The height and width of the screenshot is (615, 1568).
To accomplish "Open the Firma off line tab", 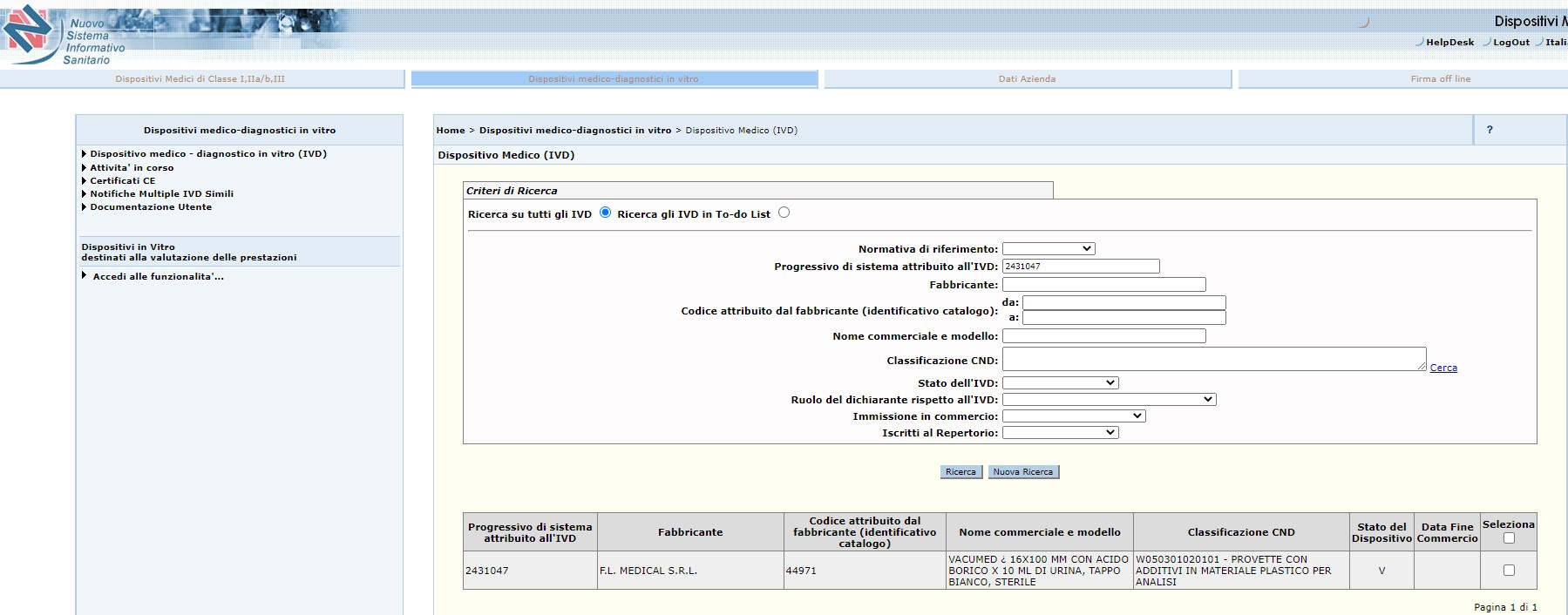I will click(1440, 79).
